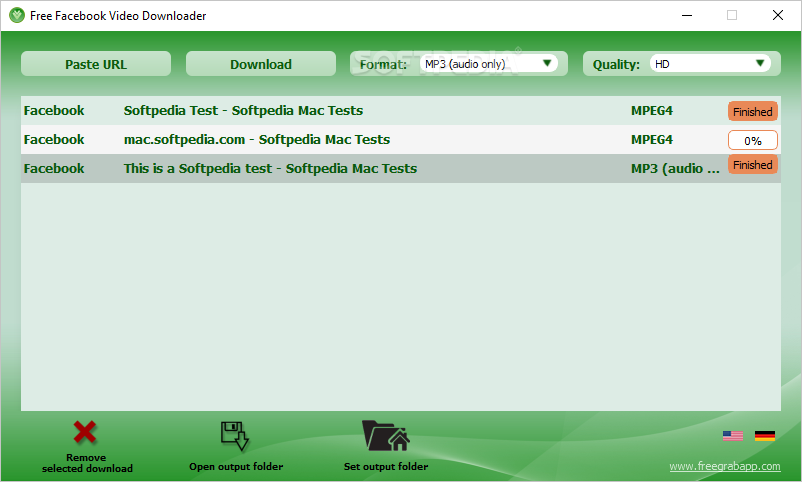Click Facebook label in 'This is a Softpedia test' row

54,168
